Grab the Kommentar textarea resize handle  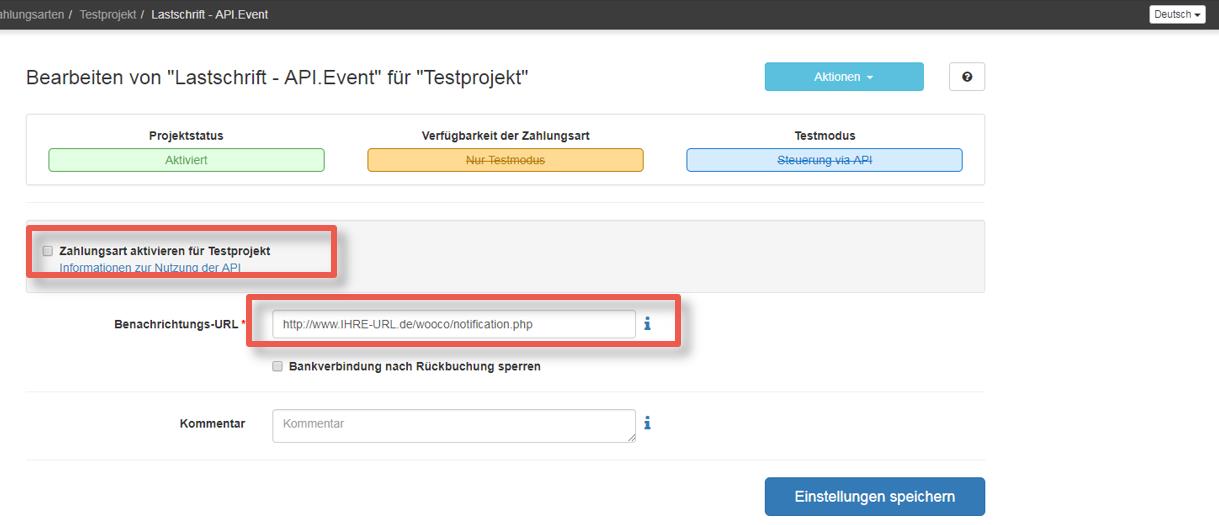pos(631,437)
